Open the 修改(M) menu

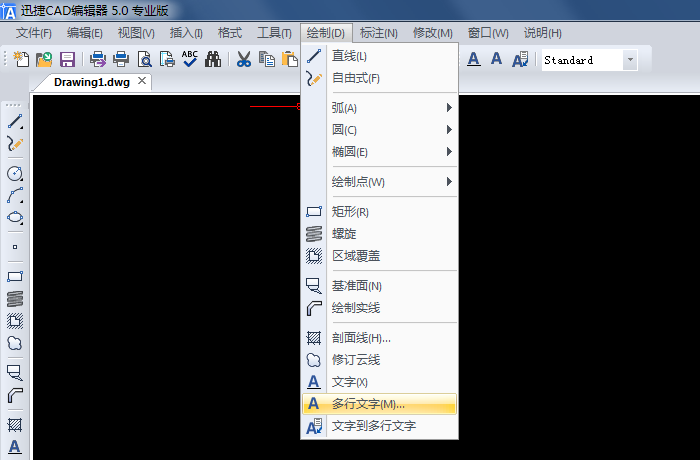433,33
